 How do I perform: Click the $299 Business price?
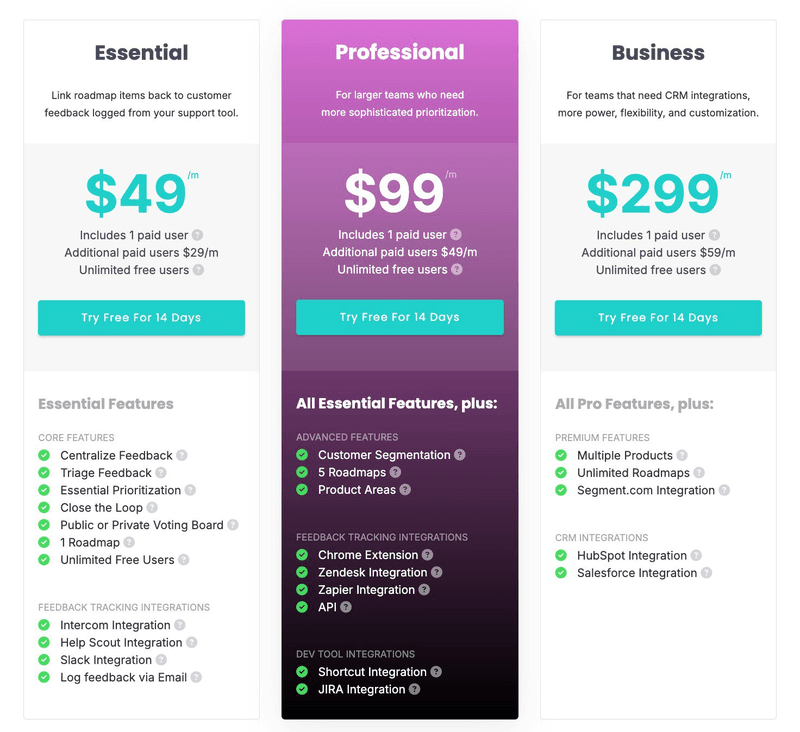[x=652, y=193]
